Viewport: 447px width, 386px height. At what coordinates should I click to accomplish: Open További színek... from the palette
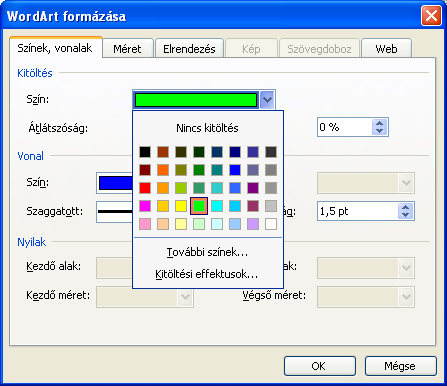point(207,252)
